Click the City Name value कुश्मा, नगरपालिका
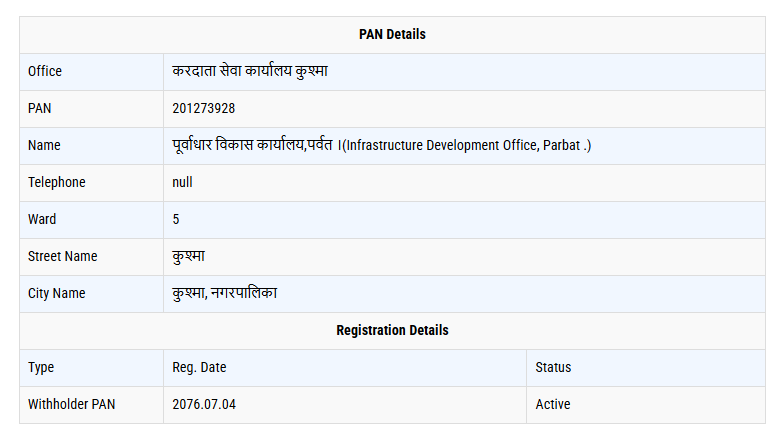 [x=225, y=293]
